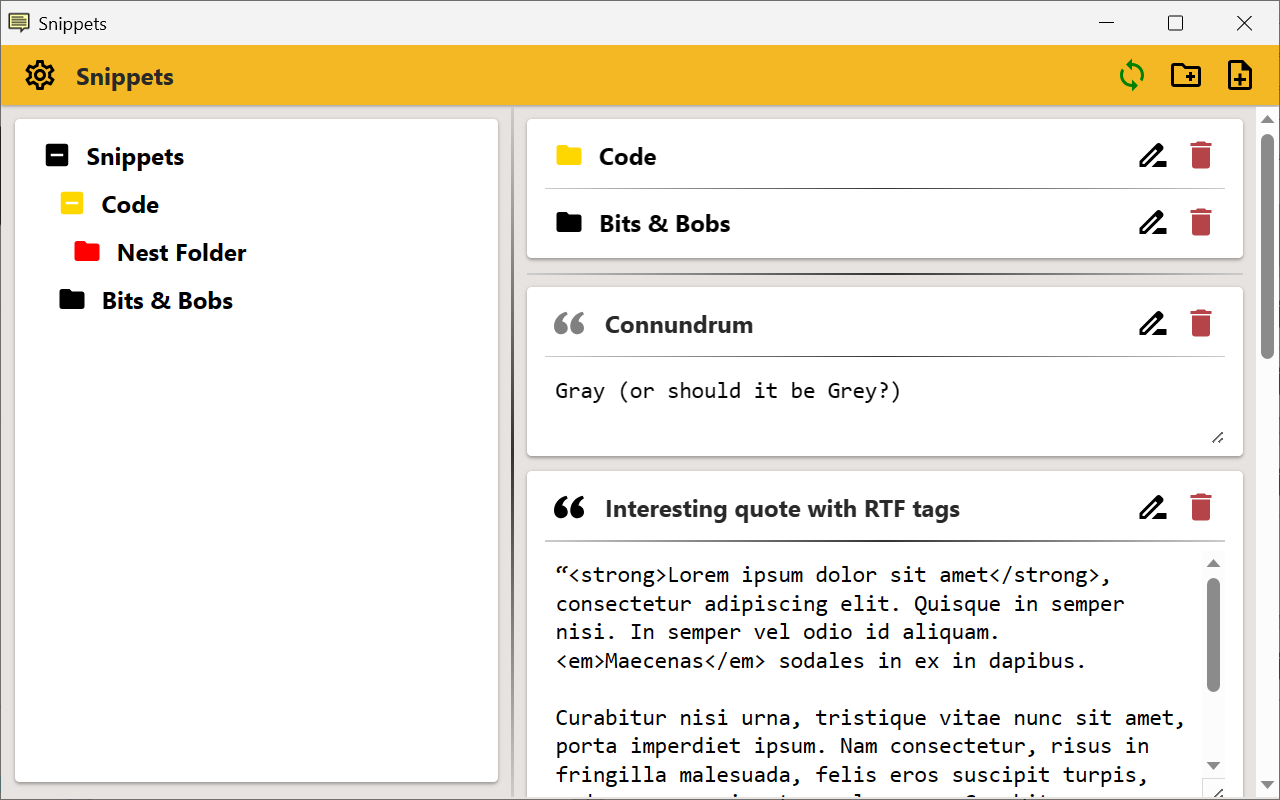
Task: Select Nest Folder in the tree
Action: click(x=181, y=253)
